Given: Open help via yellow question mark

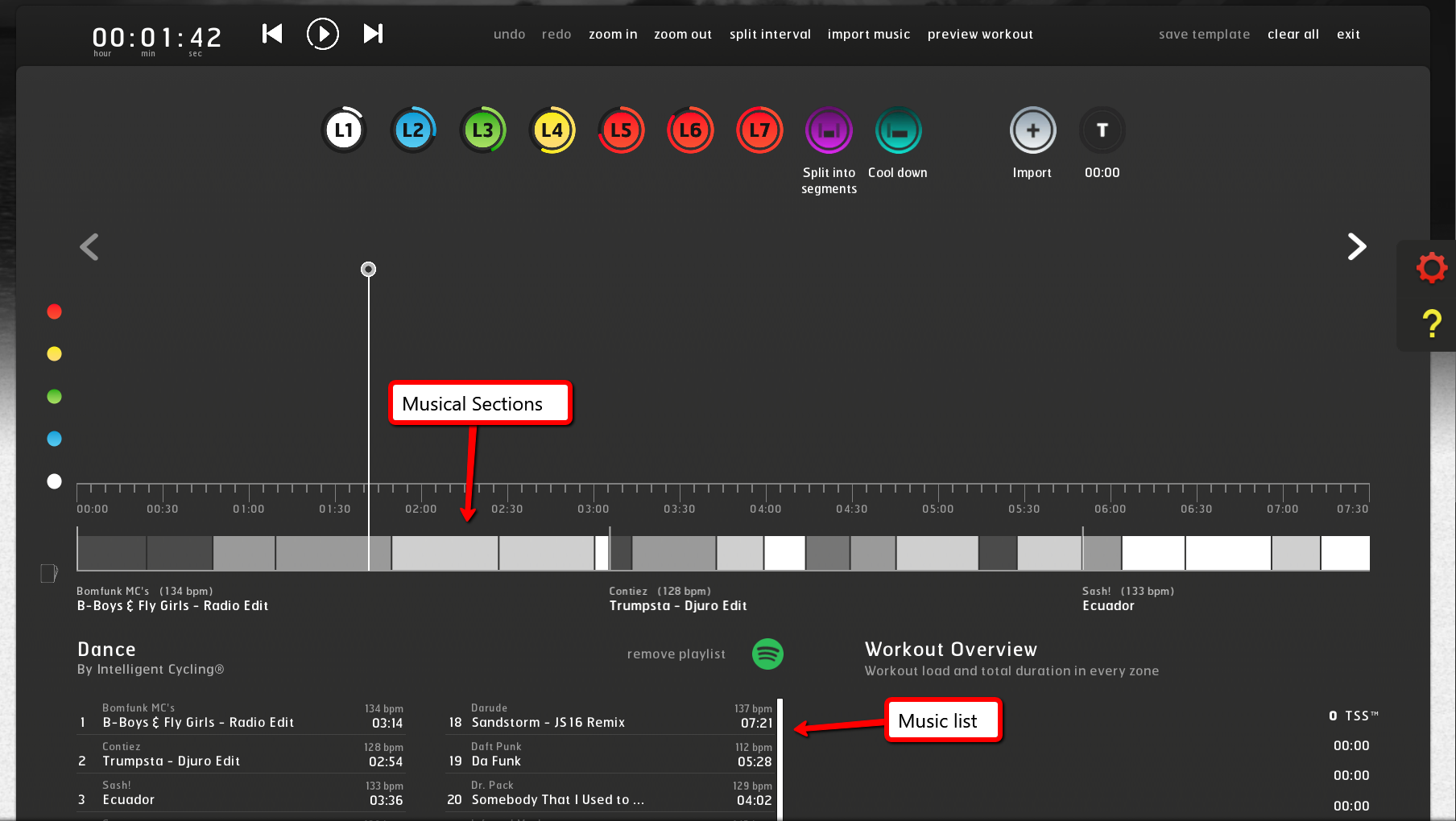Looking at the screenshot, I should click(x=1431, y=324).
